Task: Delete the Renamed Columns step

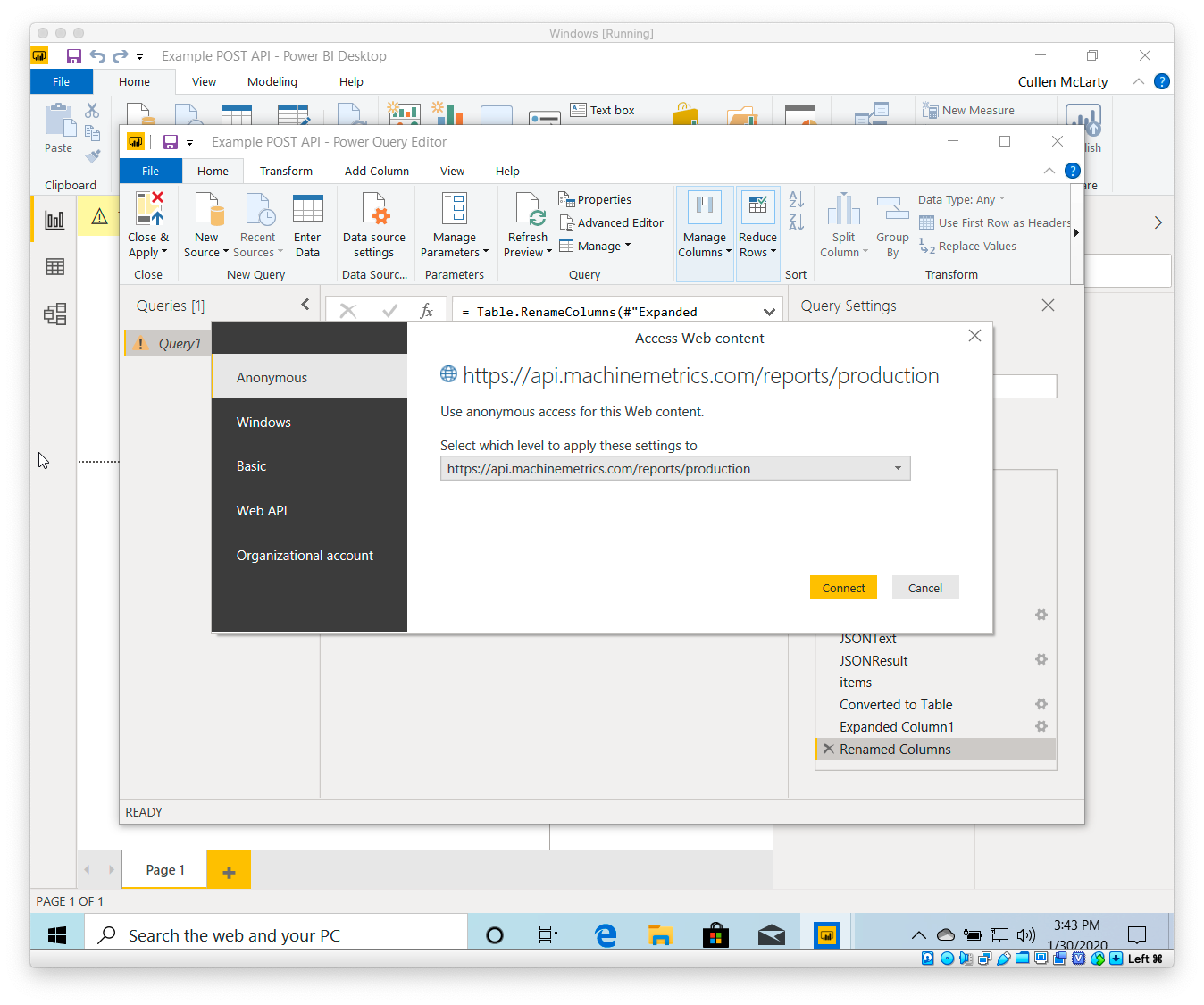Action: [x=829, y=749]
